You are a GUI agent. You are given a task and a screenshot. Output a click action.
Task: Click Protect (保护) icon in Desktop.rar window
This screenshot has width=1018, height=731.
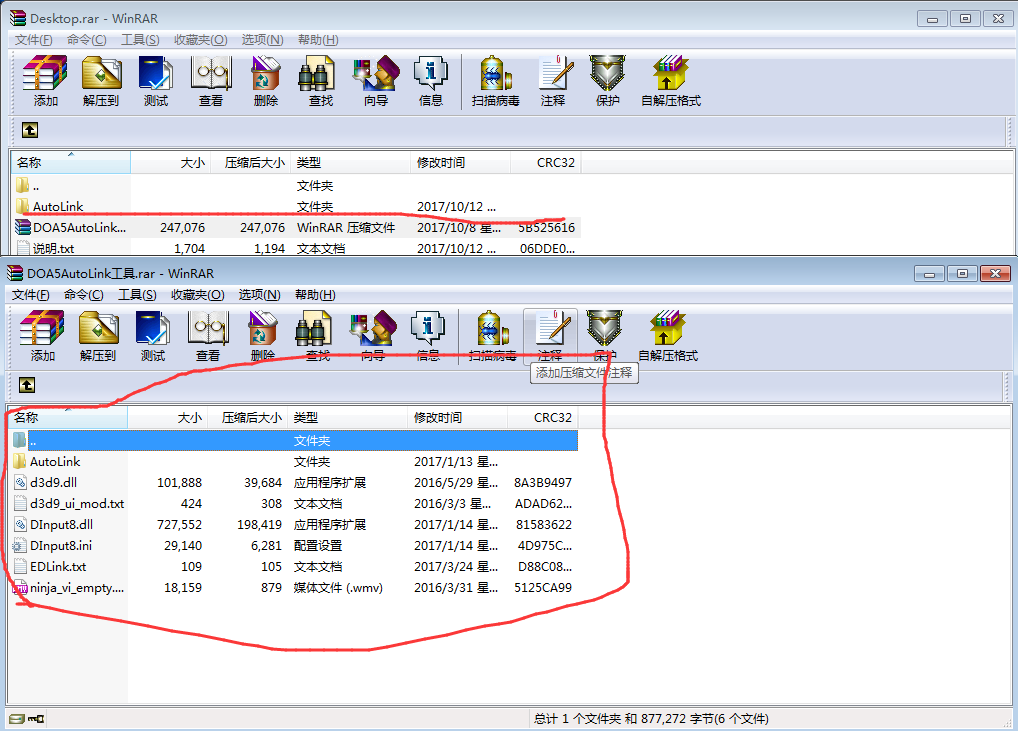[608, 81]
